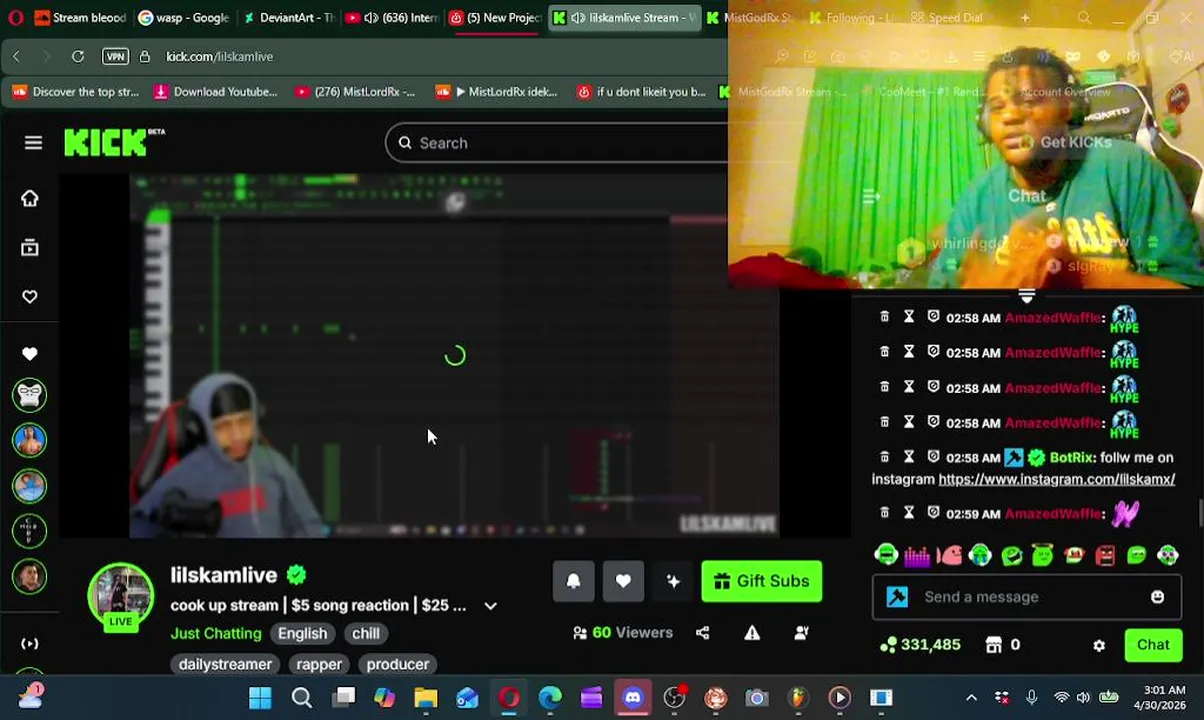Click the live broadcast icon in sidebar
1204x720 pixels.
click(30, 643)
